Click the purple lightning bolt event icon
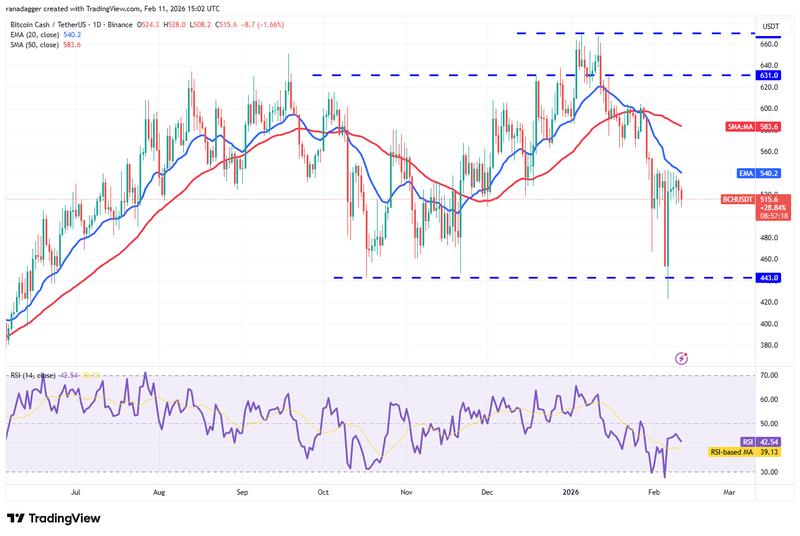 (682, 358)
